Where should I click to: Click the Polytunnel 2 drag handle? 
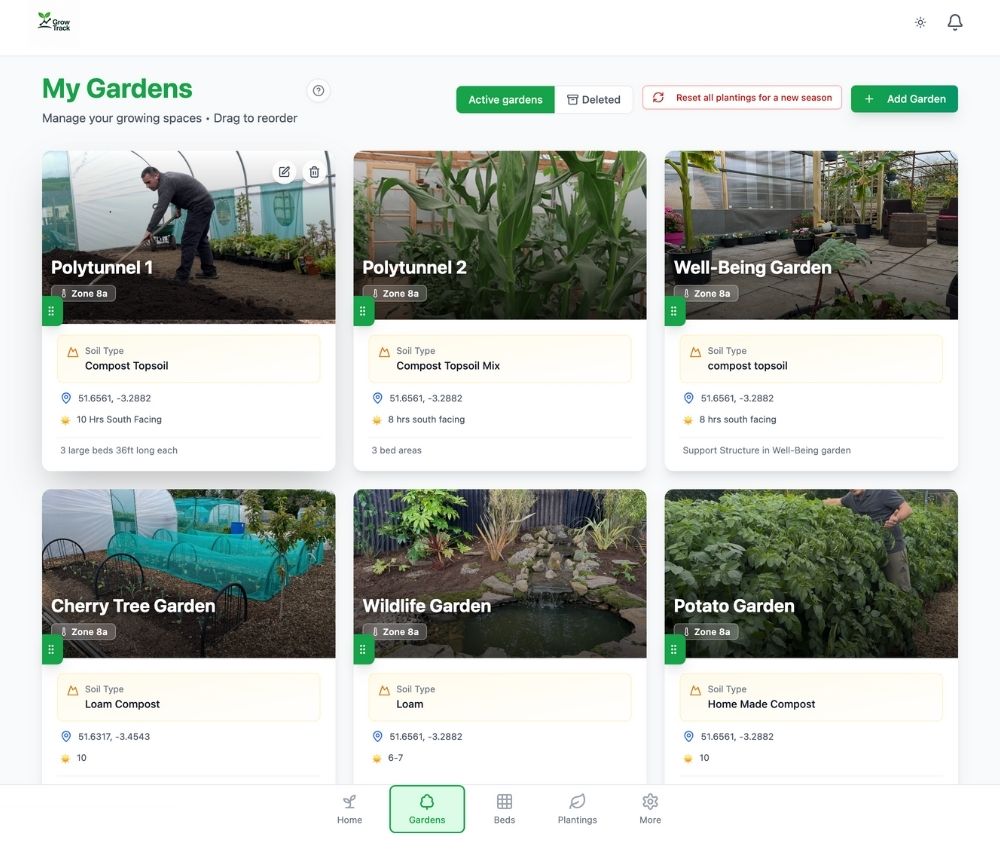(363, 311)
